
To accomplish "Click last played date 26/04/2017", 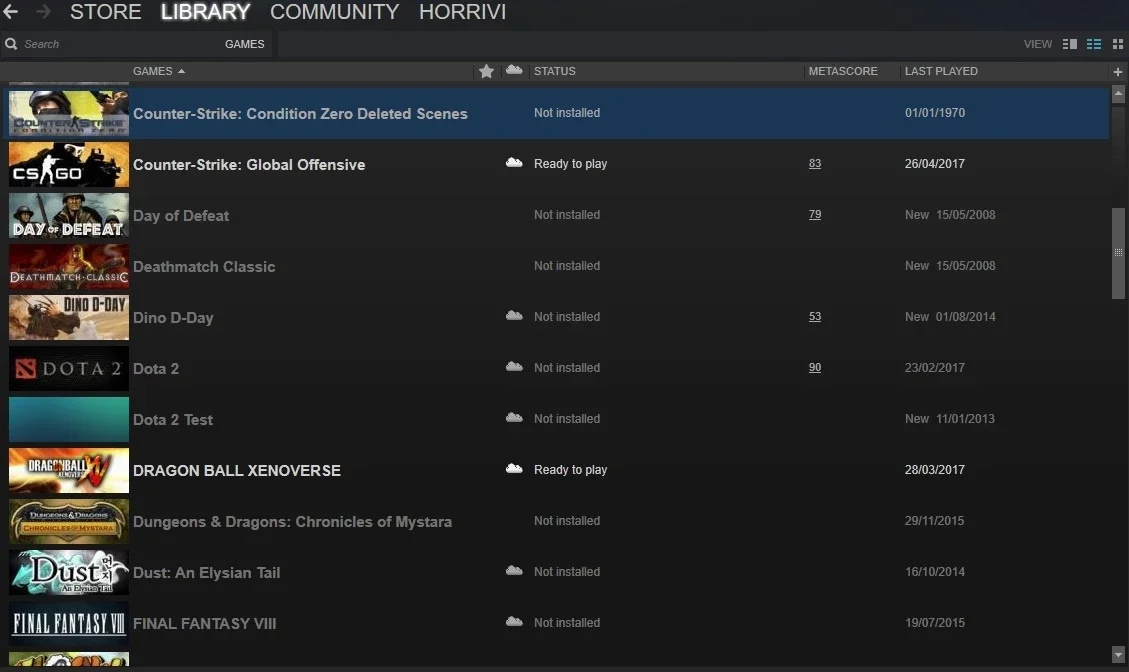I will pyautogui.click(x=935, y=163).
